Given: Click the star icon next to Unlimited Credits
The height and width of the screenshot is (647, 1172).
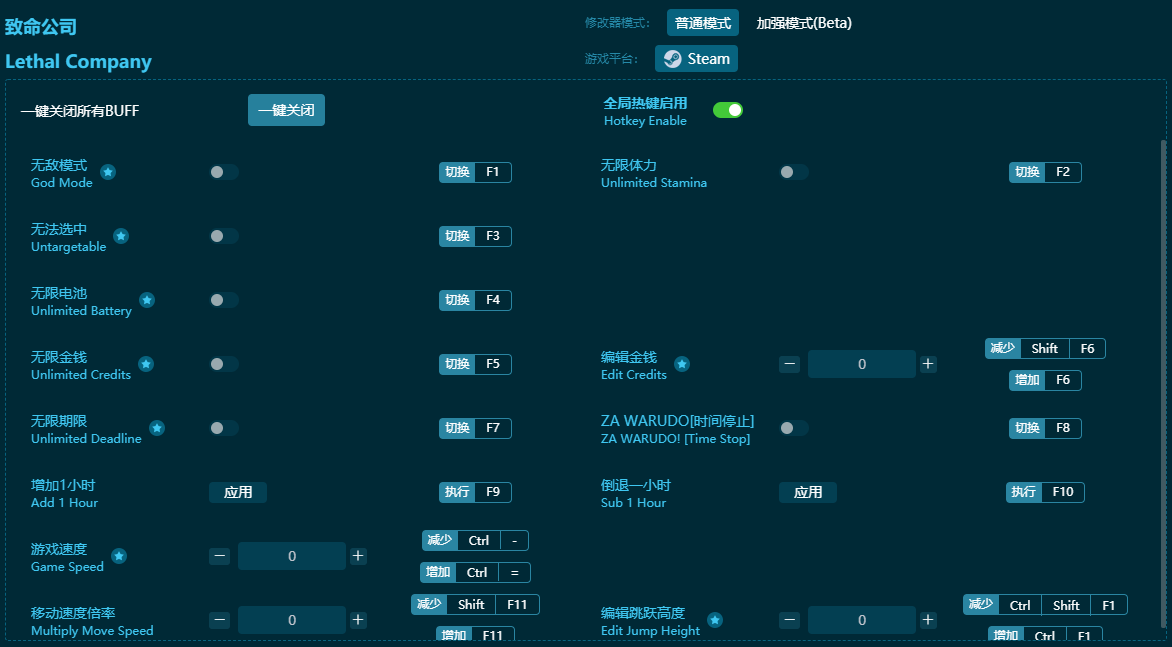Looking at the screenshot, I should tap(146, 364).
